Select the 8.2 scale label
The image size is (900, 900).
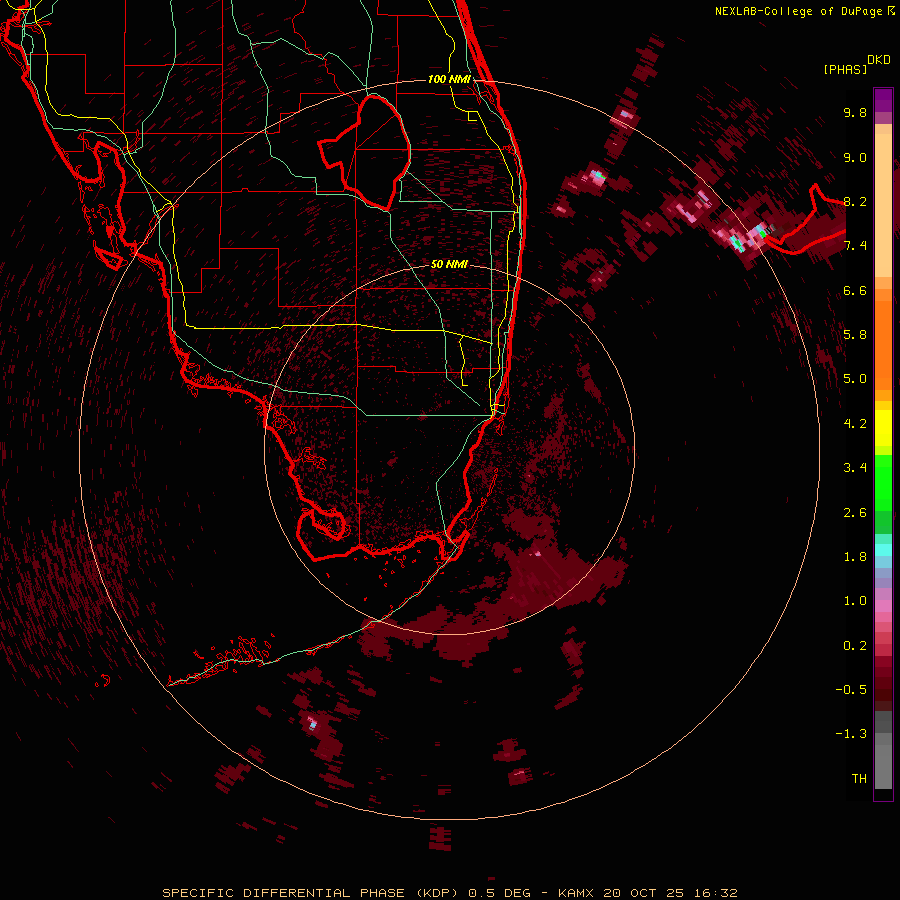tap(855, 201)
